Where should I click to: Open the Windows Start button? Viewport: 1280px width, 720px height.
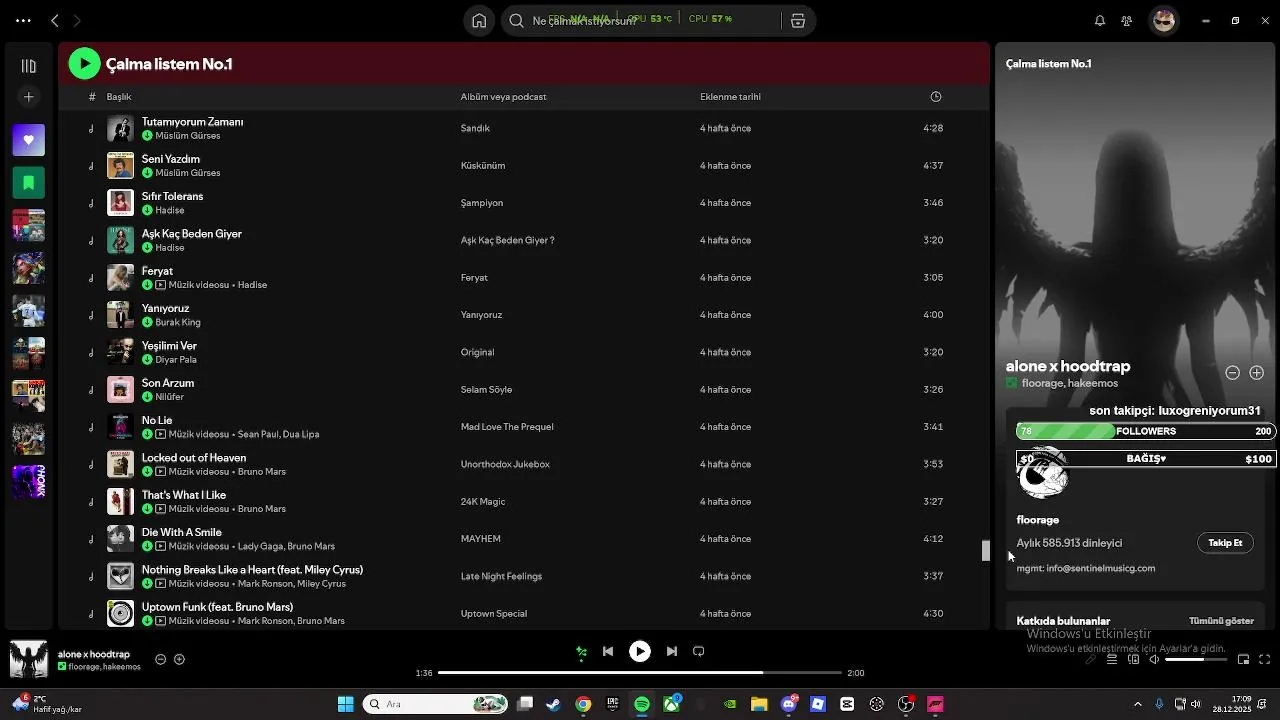(x=345, y=704)
